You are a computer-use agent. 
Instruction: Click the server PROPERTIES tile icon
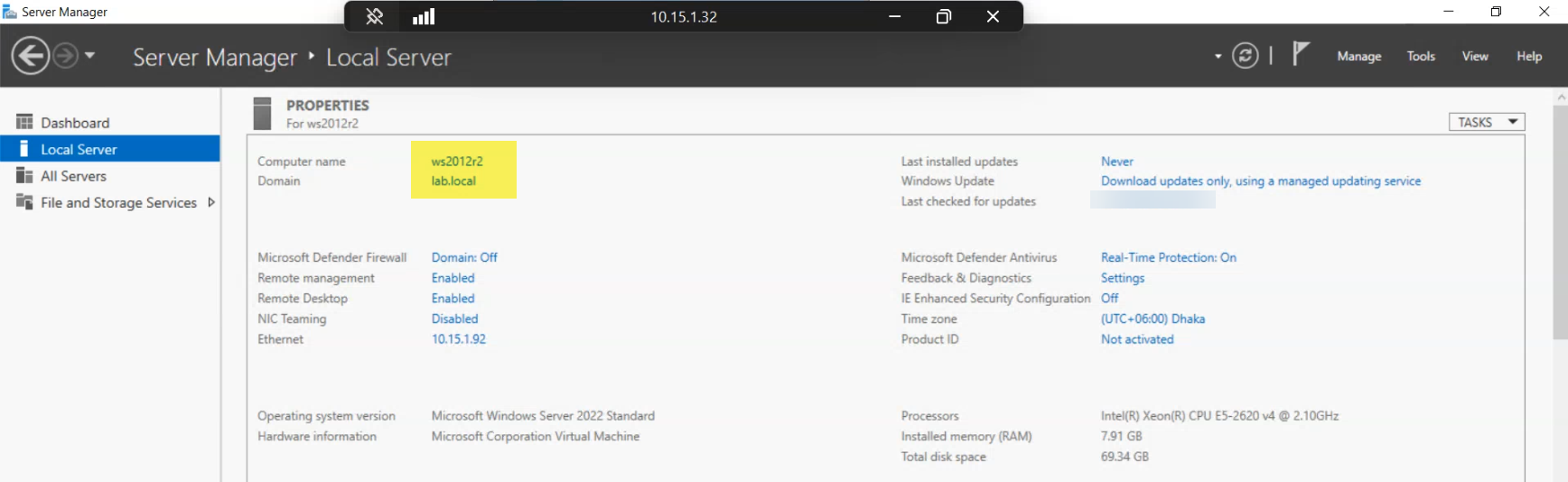[x=262, y=113]
